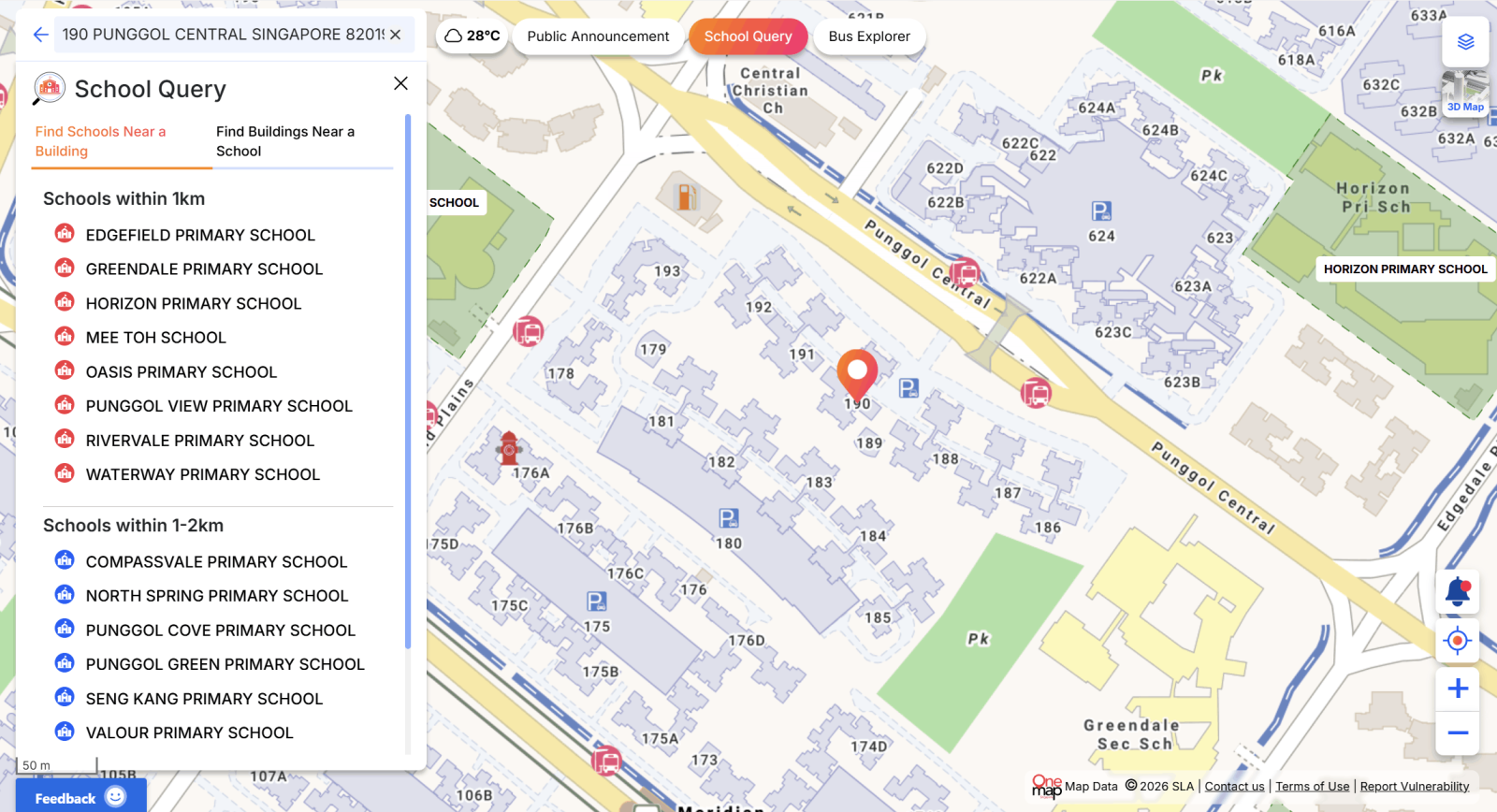Click the OneMap logo
1497x812 pixels.
coord(1046,786)
